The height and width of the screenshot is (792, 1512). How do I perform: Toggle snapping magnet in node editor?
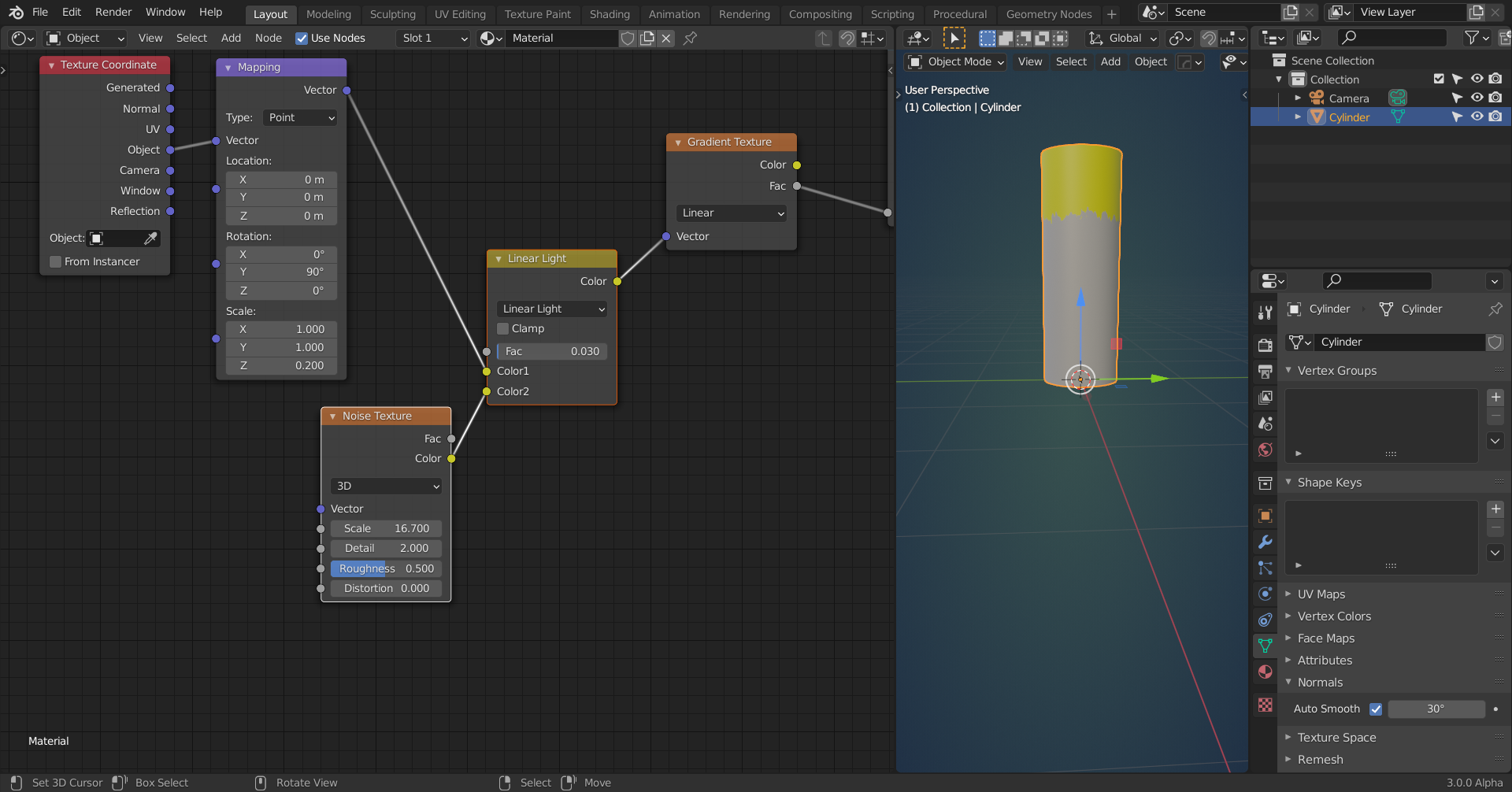pyautogui.click(x=847, y=38)
